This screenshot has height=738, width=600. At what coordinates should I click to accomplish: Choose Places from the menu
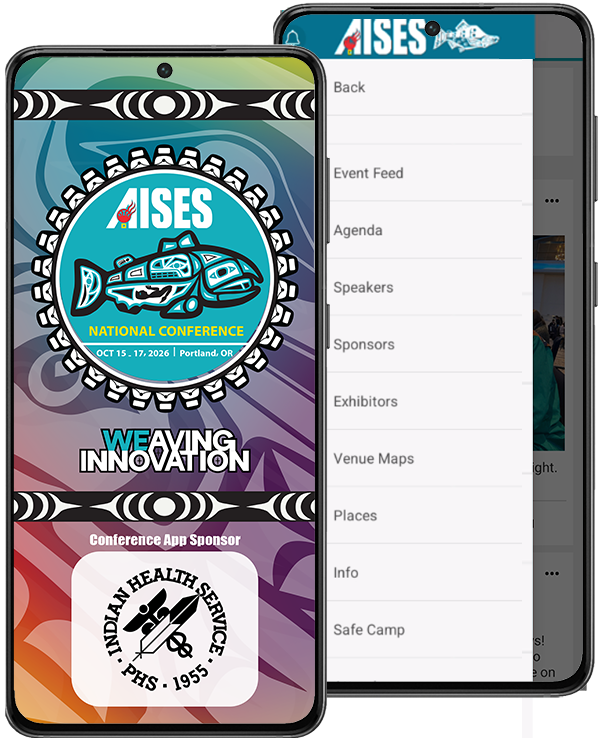[x=424, y=515]
